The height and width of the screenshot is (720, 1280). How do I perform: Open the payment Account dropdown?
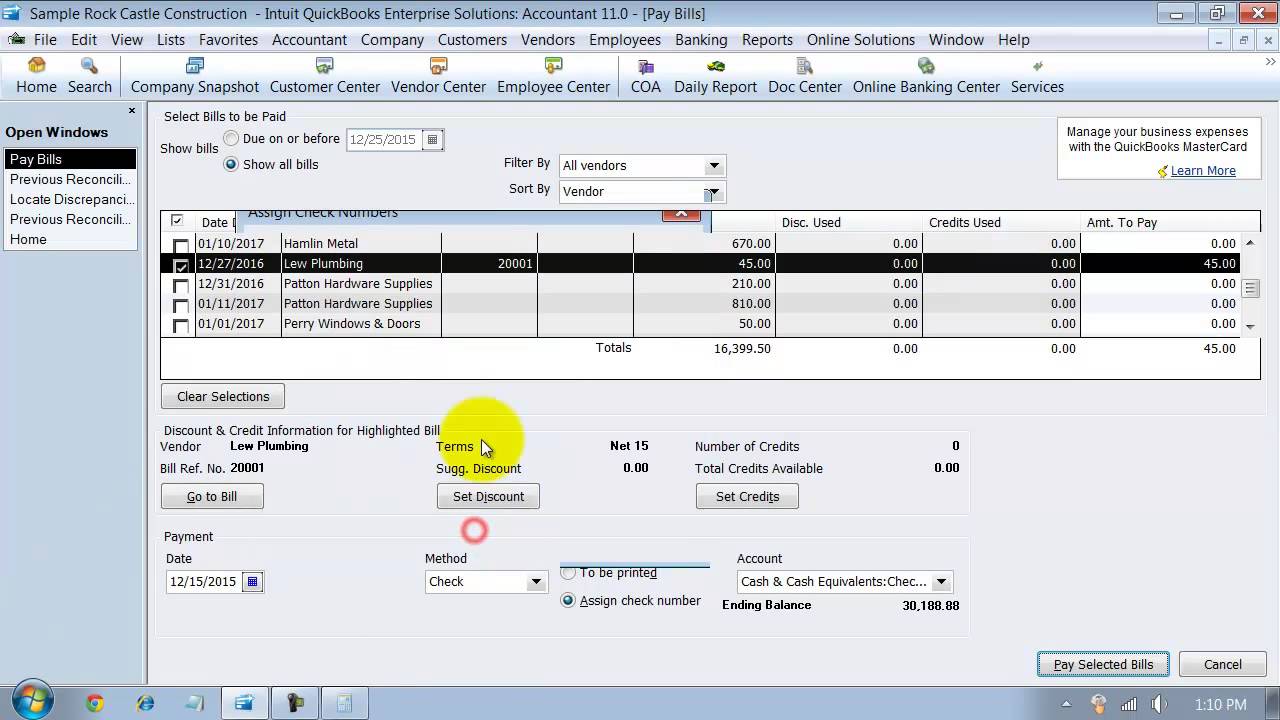[941, 581]
